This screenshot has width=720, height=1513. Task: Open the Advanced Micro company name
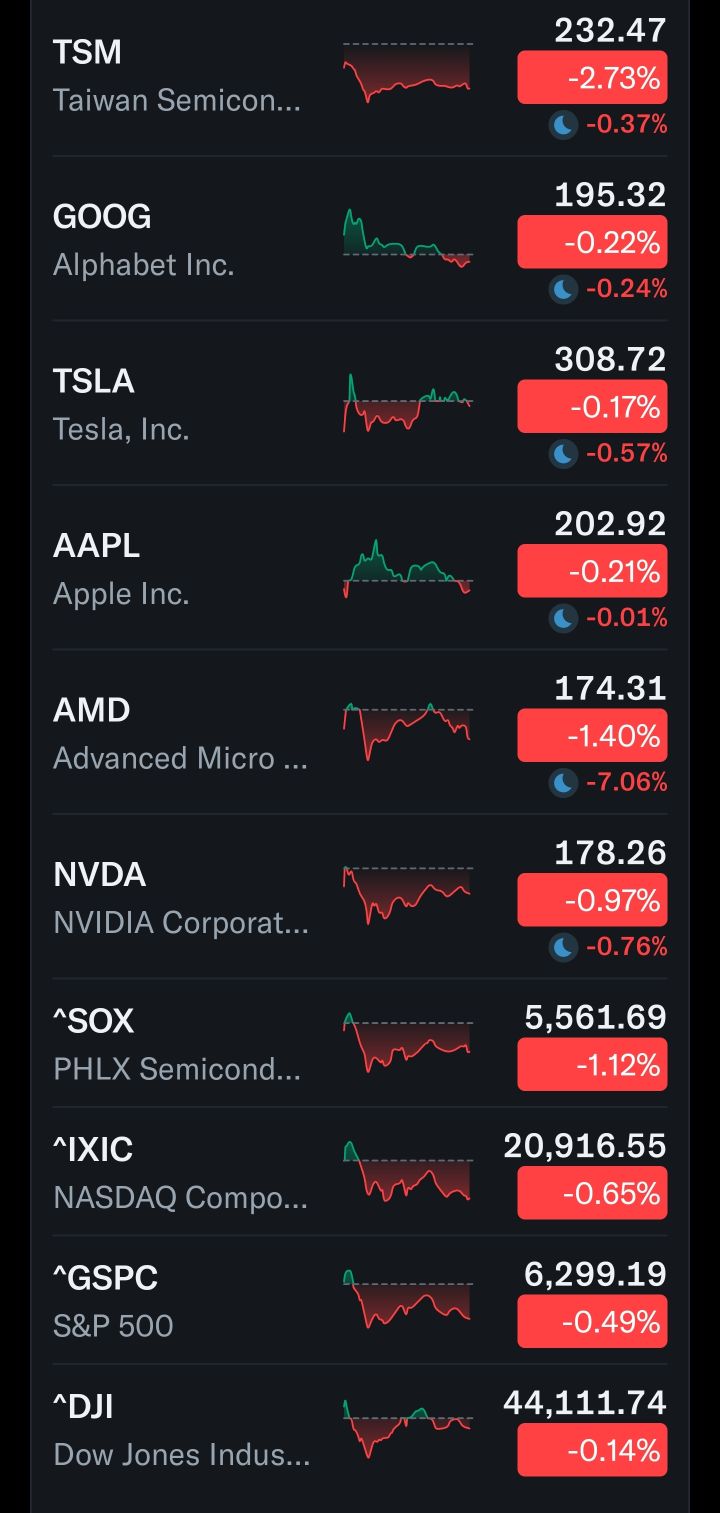pyautogui.click(x=181, y=759)
